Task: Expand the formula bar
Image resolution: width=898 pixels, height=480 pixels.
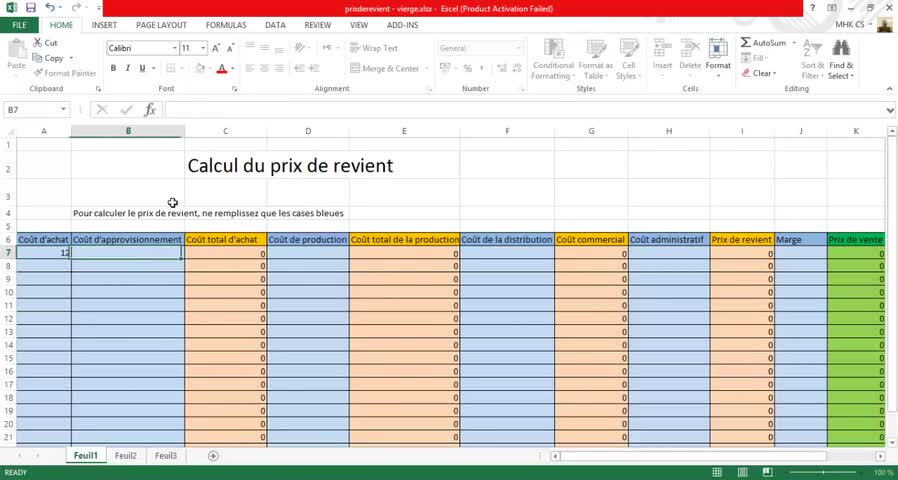Action: coord(890,110)
